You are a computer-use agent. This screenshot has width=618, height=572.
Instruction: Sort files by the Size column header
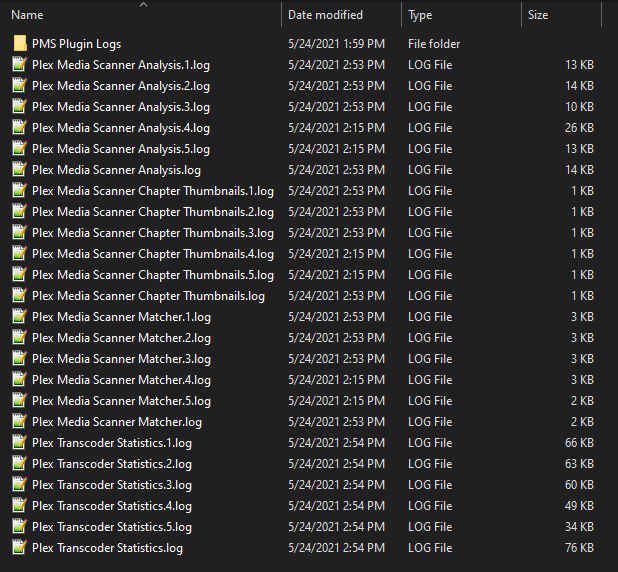(538, 15)
